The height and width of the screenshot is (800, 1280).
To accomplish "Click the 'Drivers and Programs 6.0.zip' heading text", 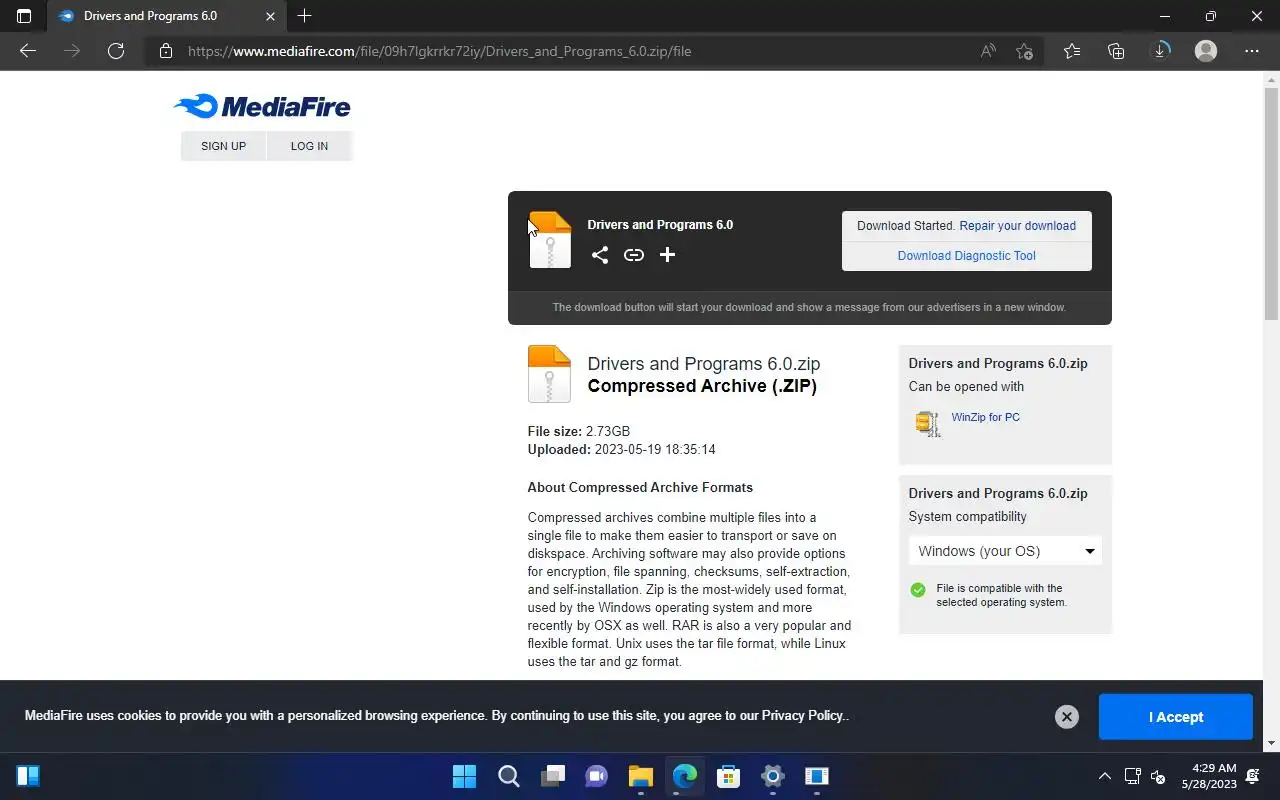I will (x=704, y=364).
